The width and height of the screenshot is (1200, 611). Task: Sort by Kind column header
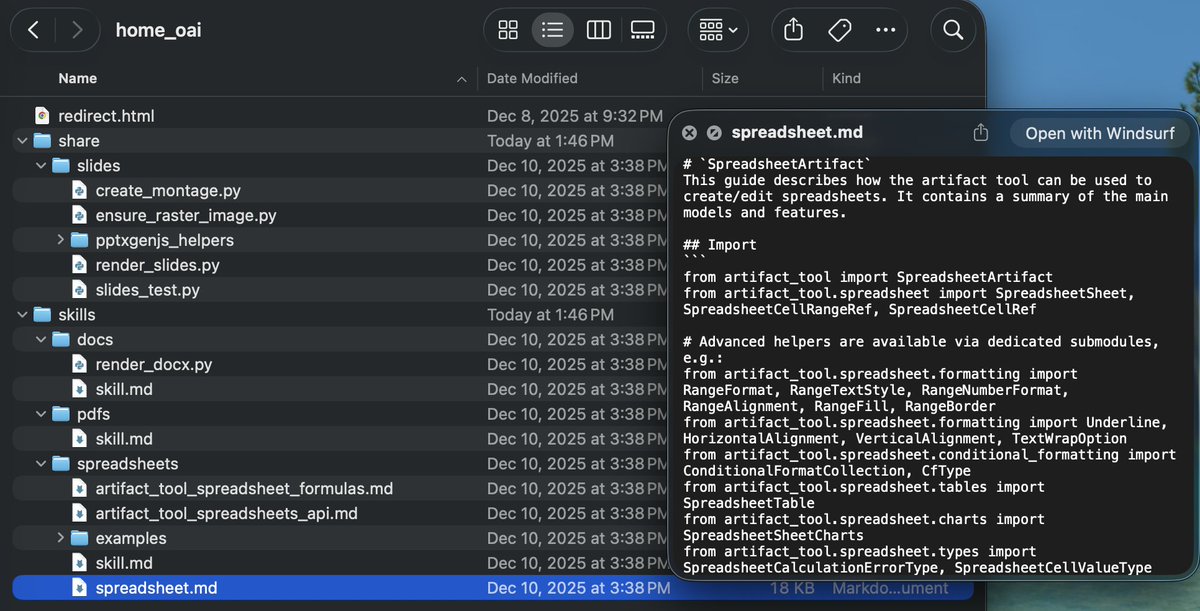tap(846, 78)
